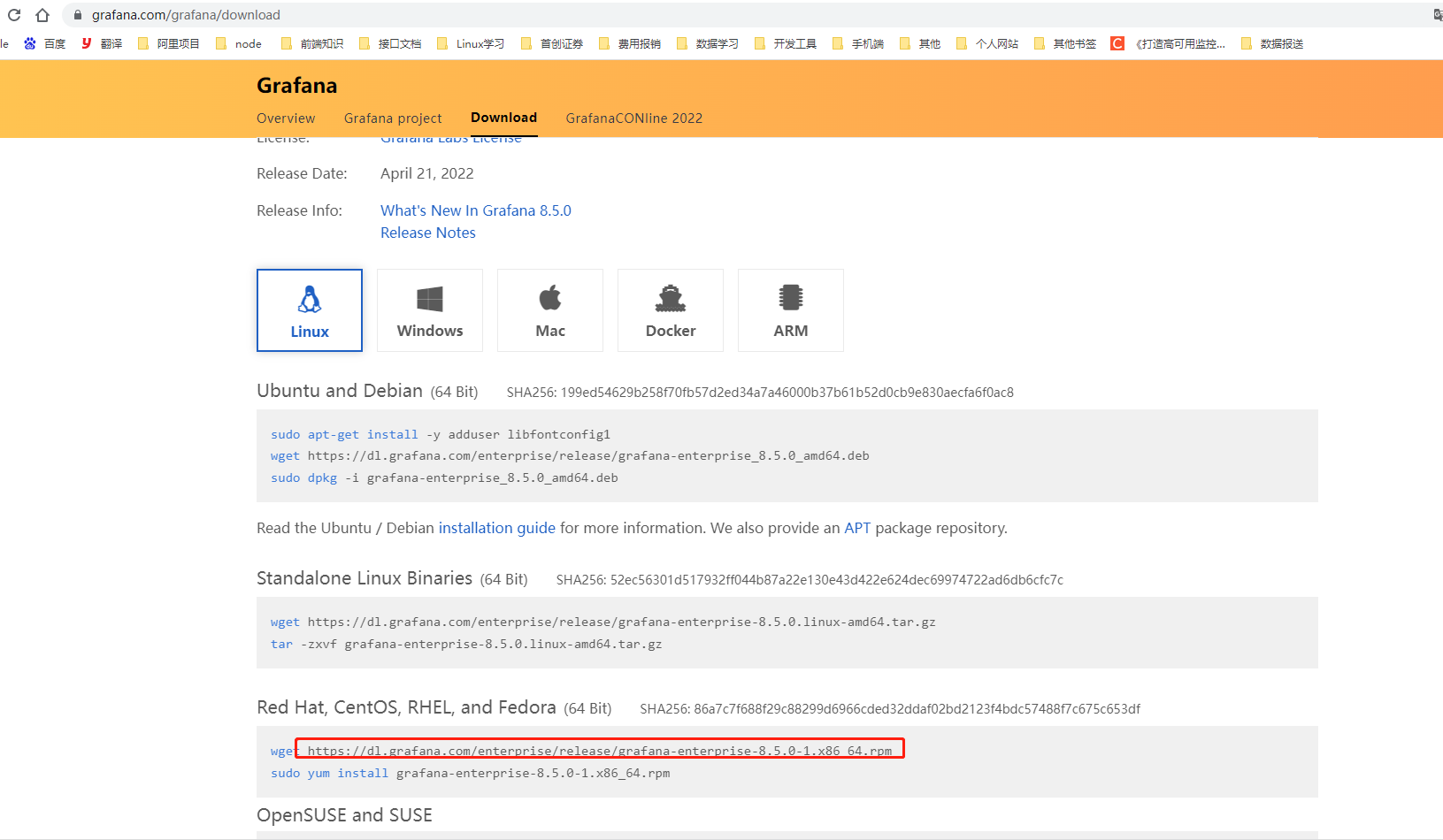Click the translate icon at address bar end
The image size is (1443, 840).
point(1437,15)
